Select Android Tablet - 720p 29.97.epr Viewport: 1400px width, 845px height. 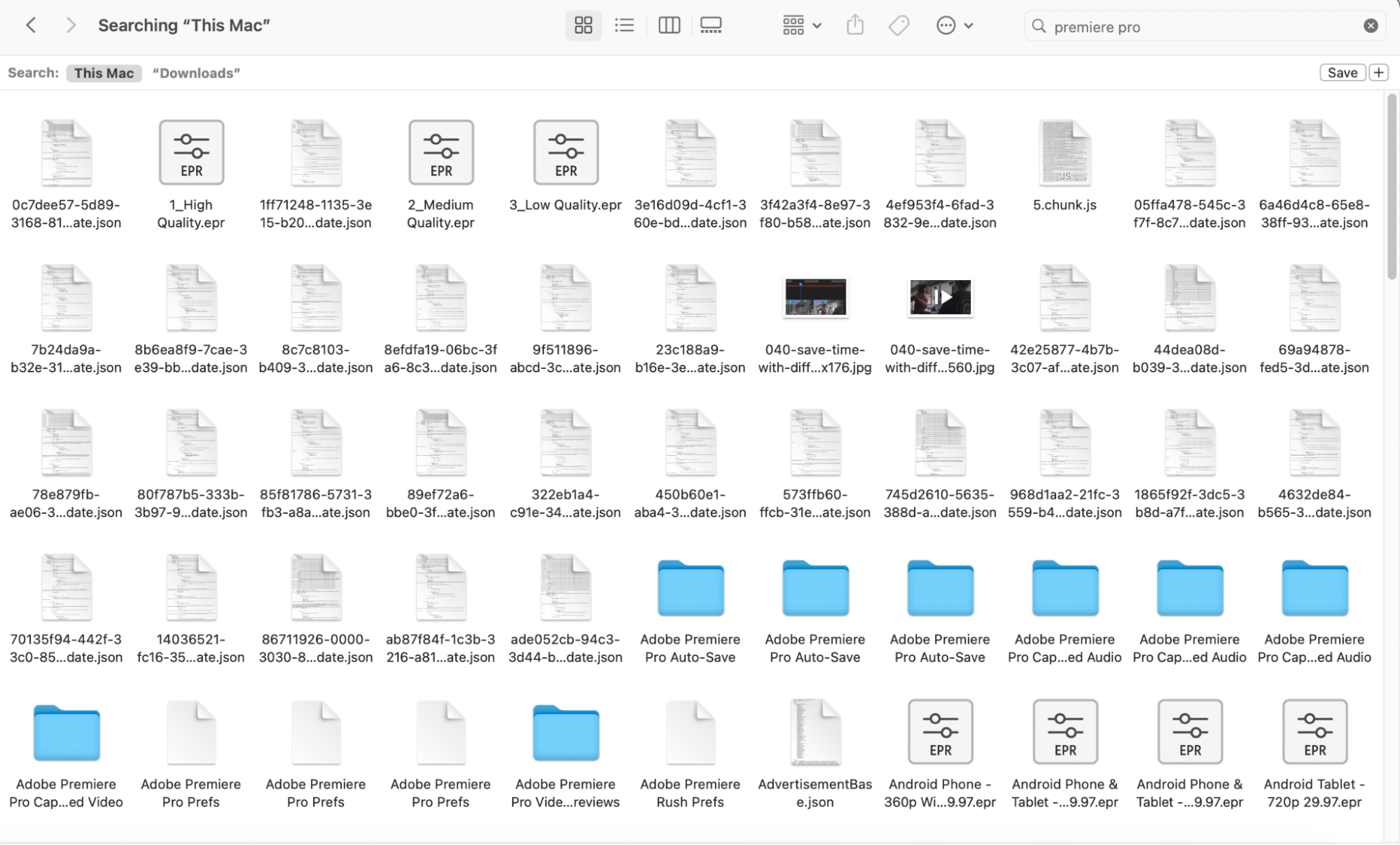(1315, 732)
